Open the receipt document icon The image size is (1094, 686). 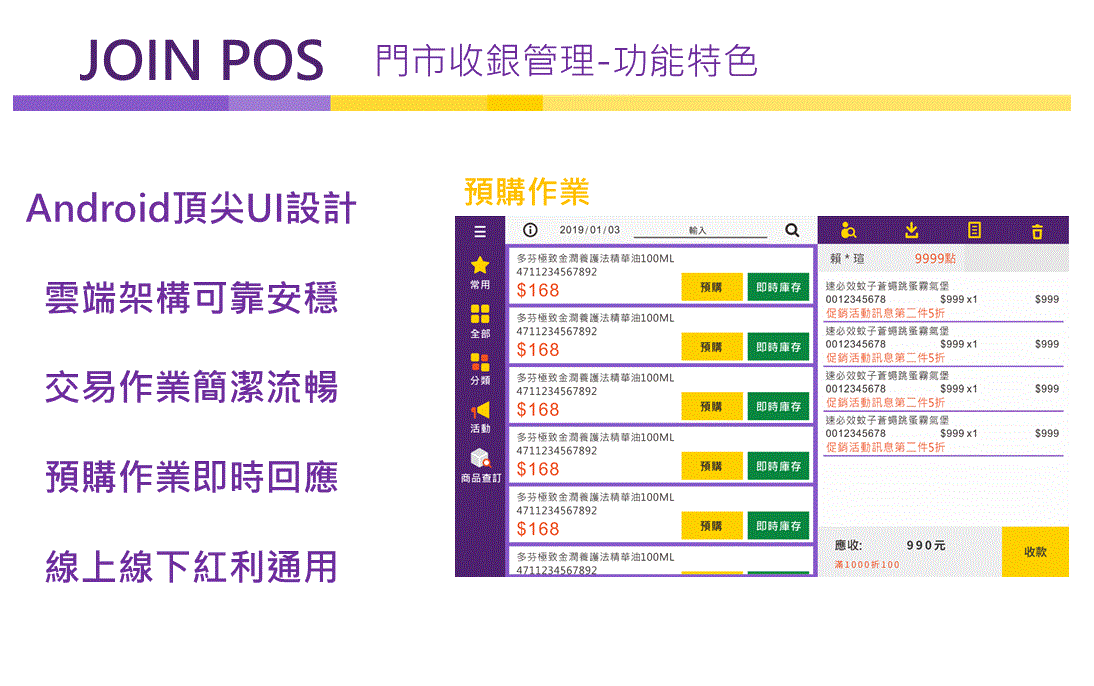pyautogui.click(x=974, y=231)
